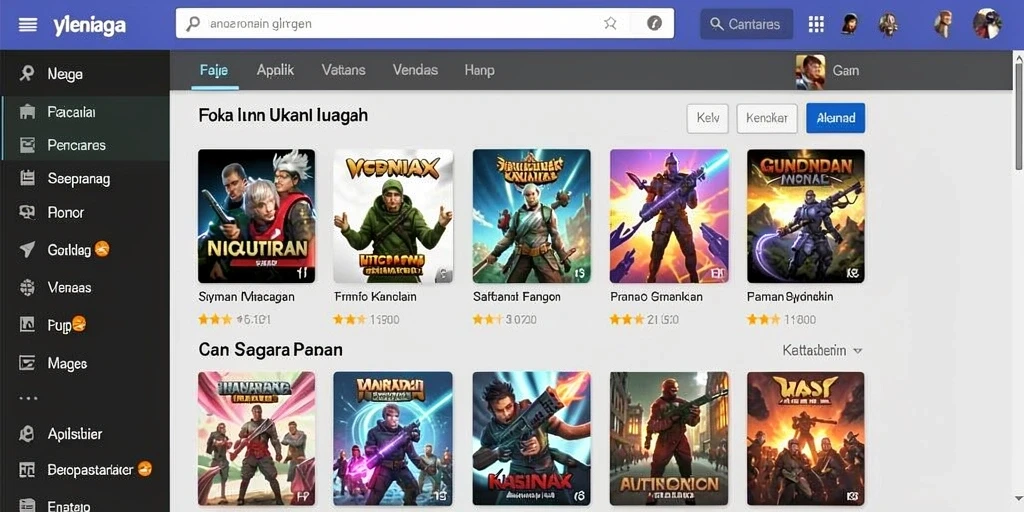Open the hamburger menu beside yleniaga logo
This screenshot has width=1024, height=512.
(x=28, y=25)
